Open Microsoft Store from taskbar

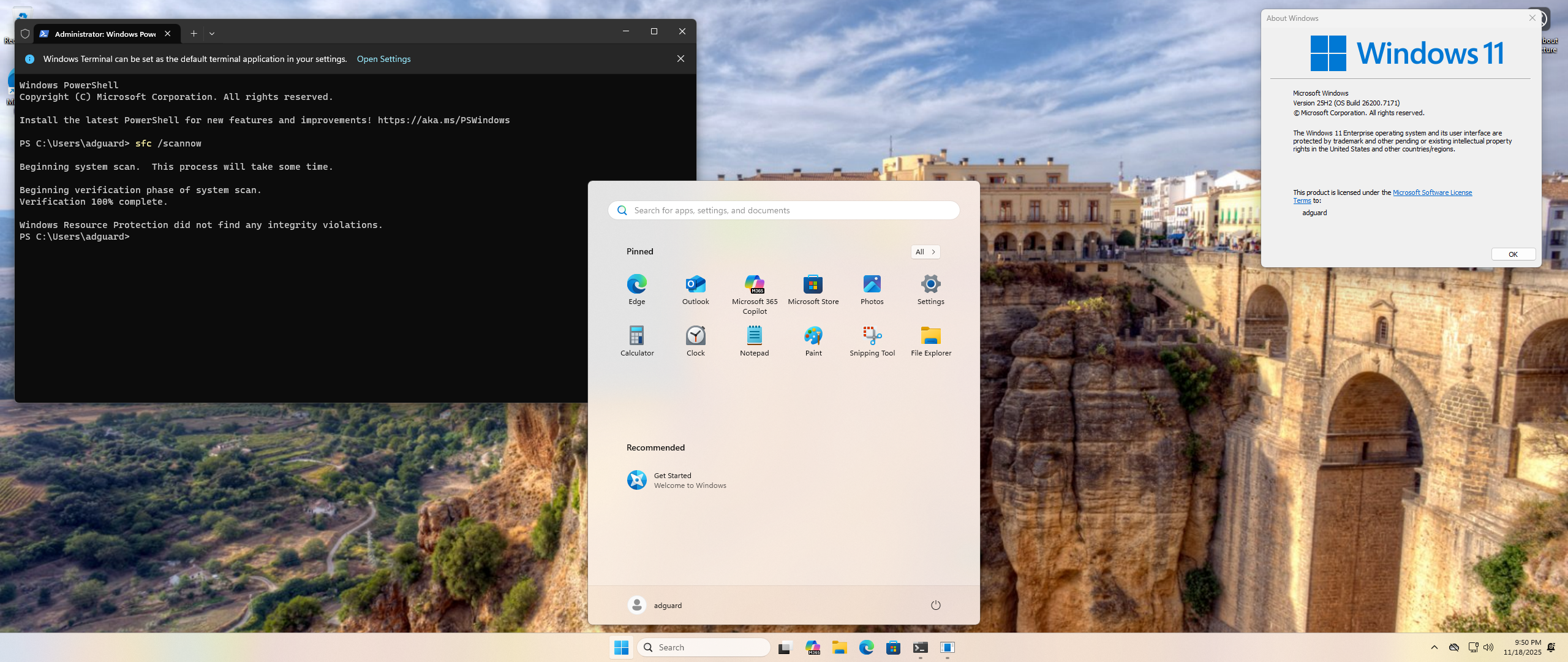point(893,647)
